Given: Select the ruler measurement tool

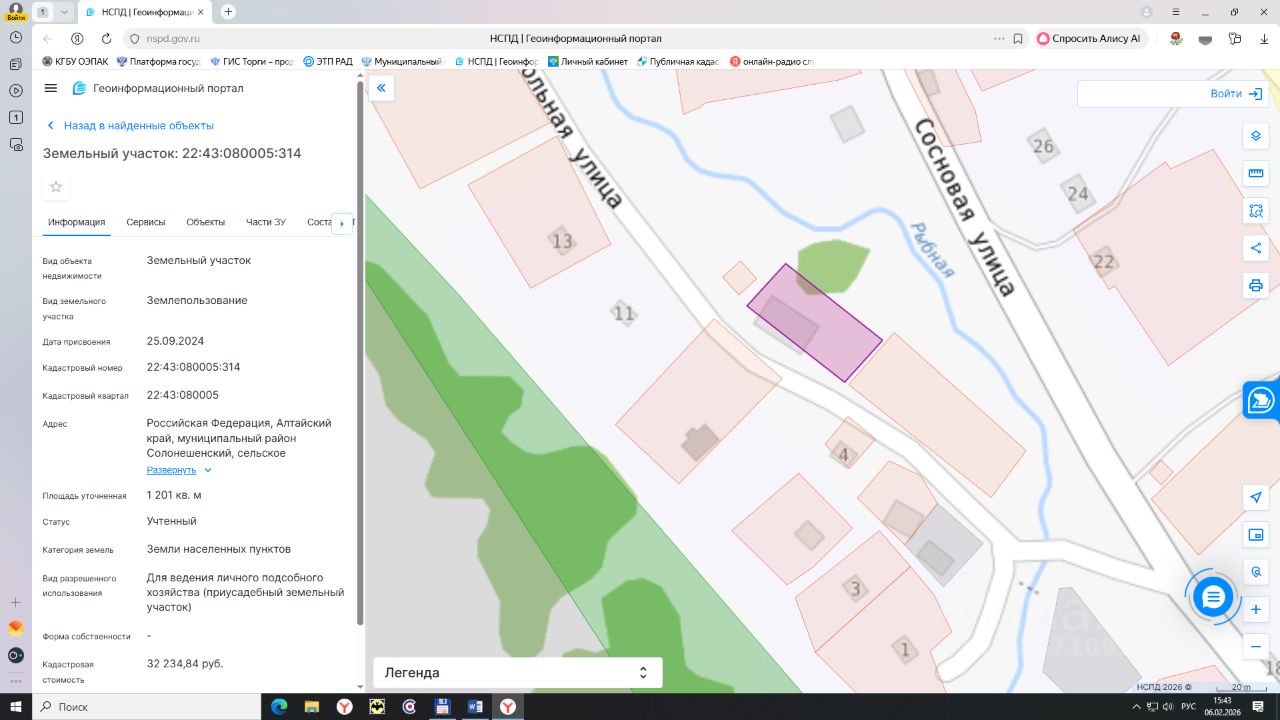Looking at the screenshot, I should coord(1256,174).
